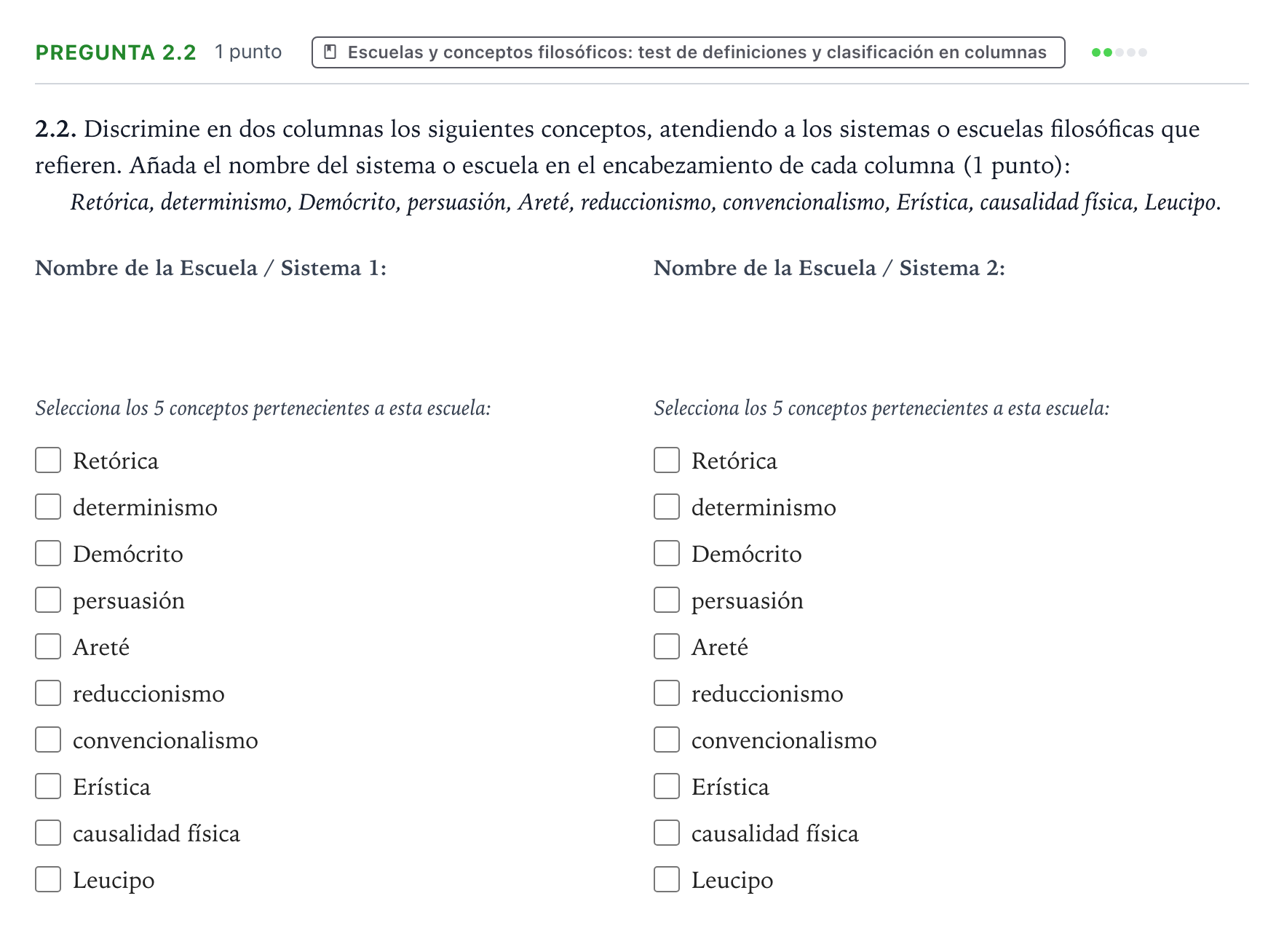Click the book icon in the topic tag

[x=330, y=52]
